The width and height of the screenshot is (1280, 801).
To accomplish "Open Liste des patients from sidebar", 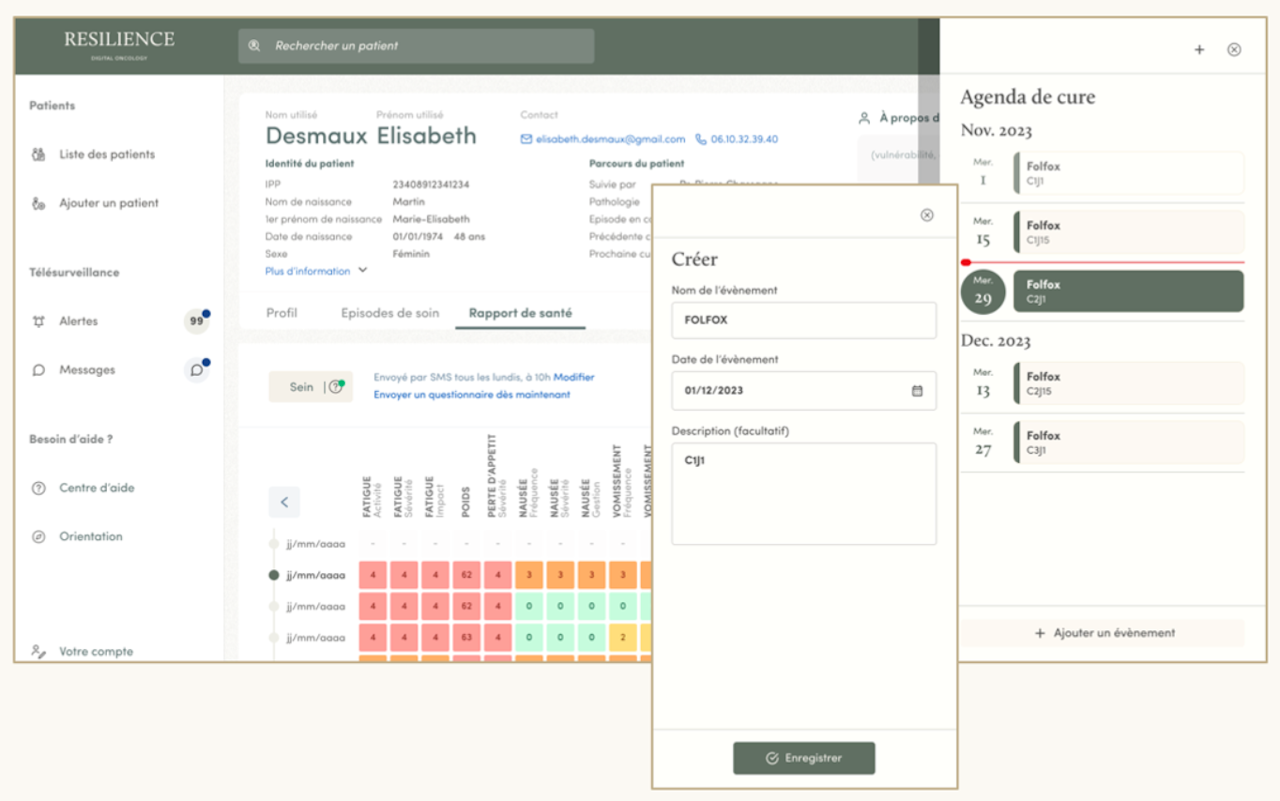I will coord(106,155).
